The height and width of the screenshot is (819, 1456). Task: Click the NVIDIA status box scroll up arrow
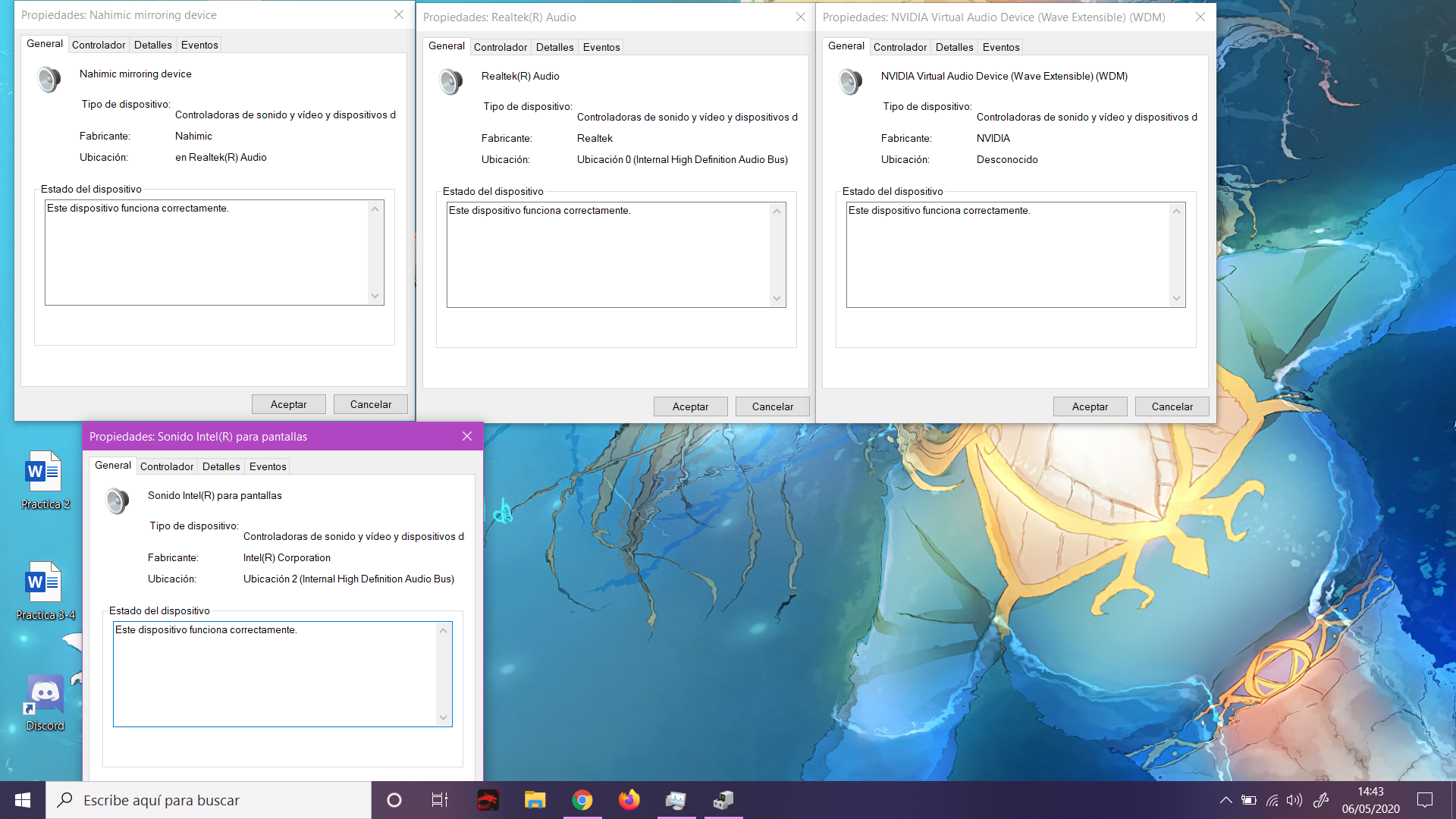(1176, 212)
